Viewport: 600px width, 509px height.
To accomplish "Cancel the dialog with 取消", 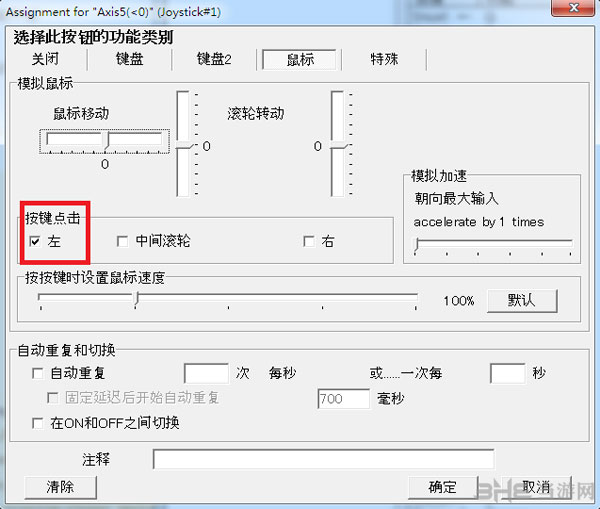I will click(x=536, y=487).
